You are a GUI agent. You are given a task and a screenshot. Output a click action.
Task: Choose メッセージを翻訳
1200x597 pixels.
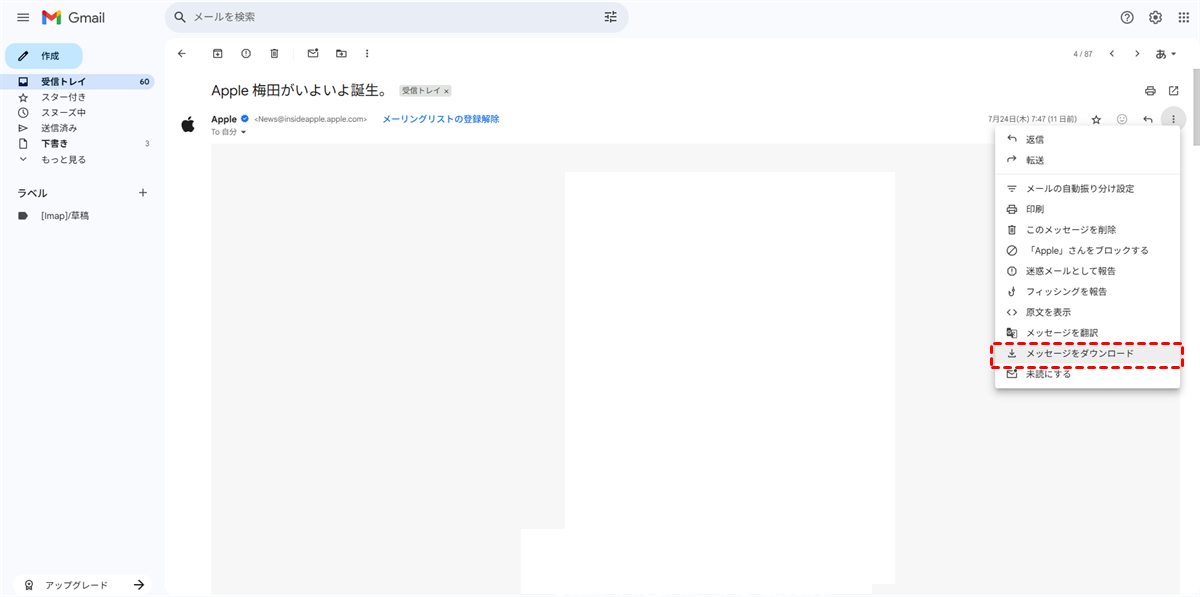(x=1087, y=333)
